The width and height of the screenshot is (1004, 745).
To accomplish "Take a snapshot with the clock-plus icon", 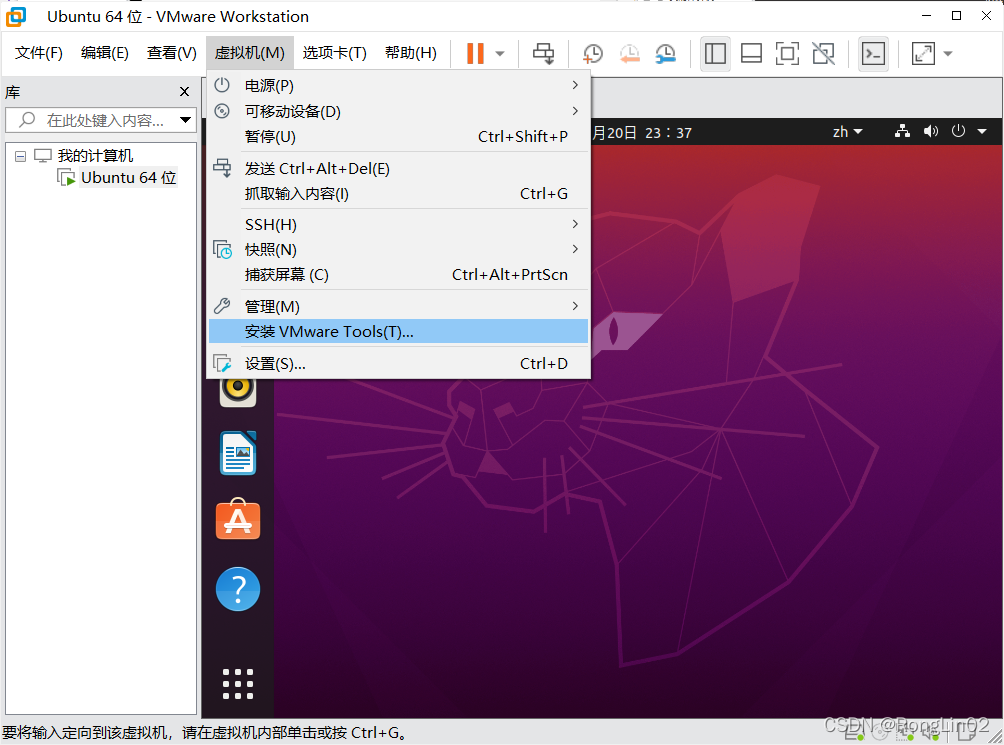I will [593, 54].
